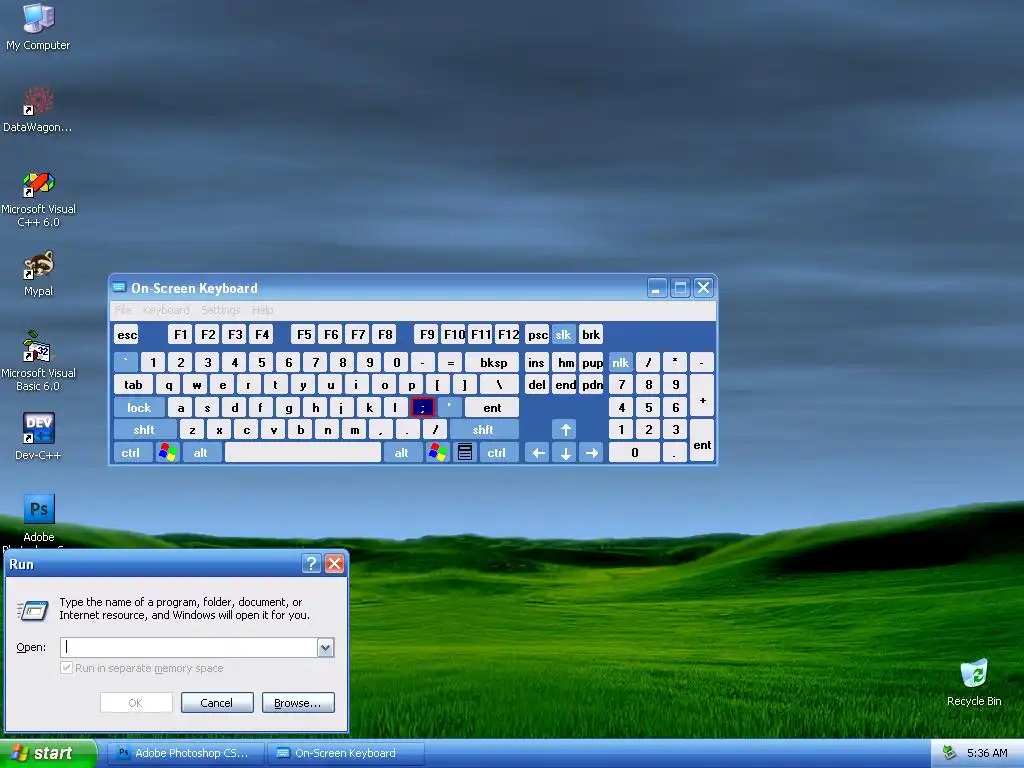The image size is (1024, 768).
Task: Click the Run dialog help question mark
Action: coord(312,564)
